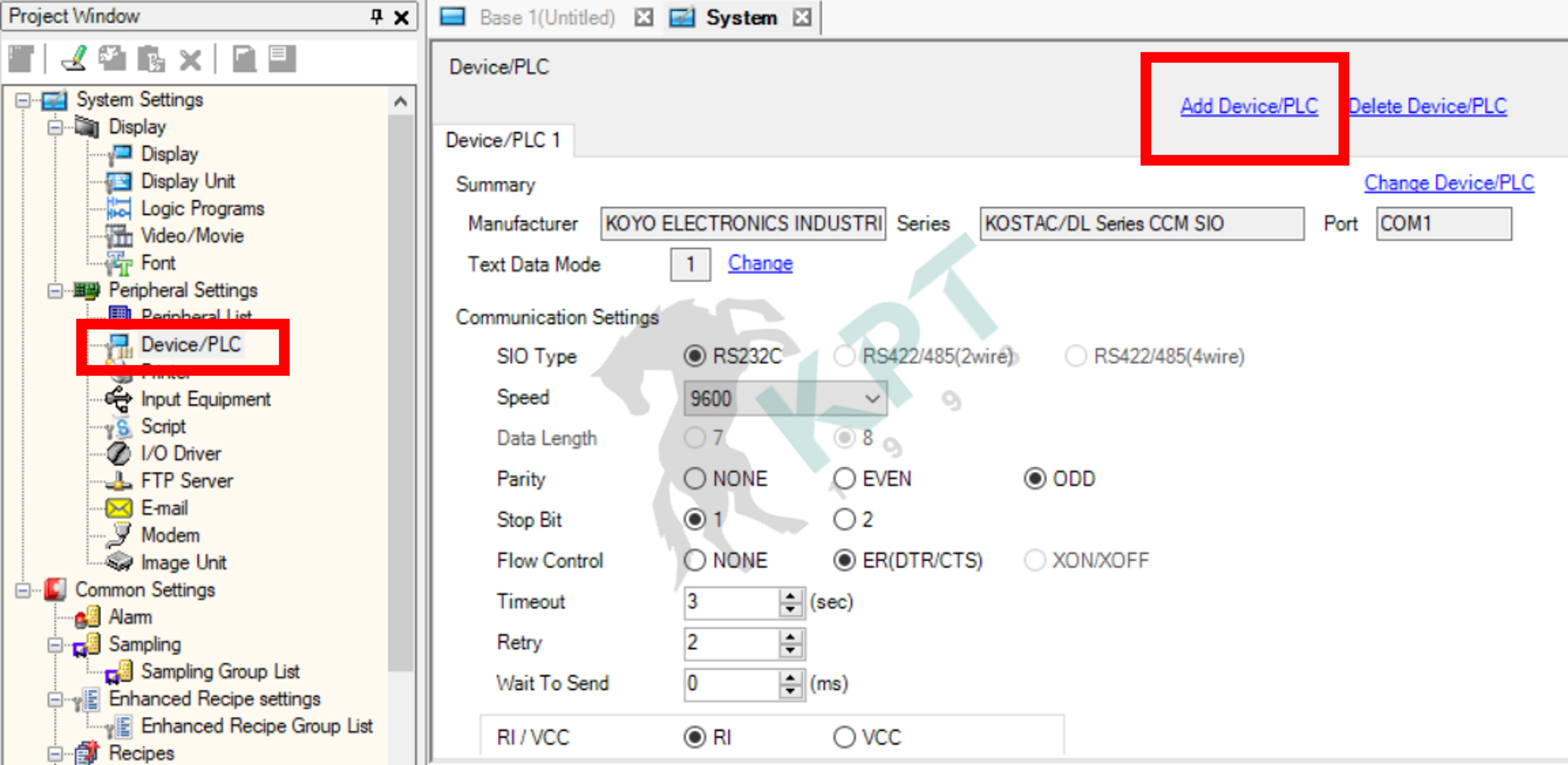The height and width of the screenshot is (765, 1568).
Task: Click the paste clipboard toolbar icon
Action: (x=151, y=60)
